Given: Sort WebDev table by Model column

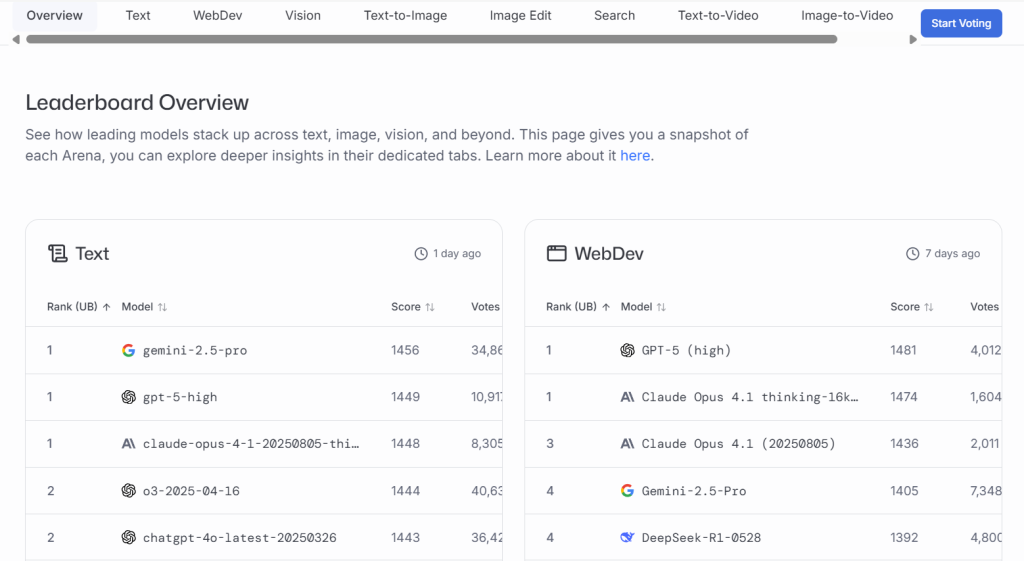Looking at the screenshot, I should click(x=643, y=307).
